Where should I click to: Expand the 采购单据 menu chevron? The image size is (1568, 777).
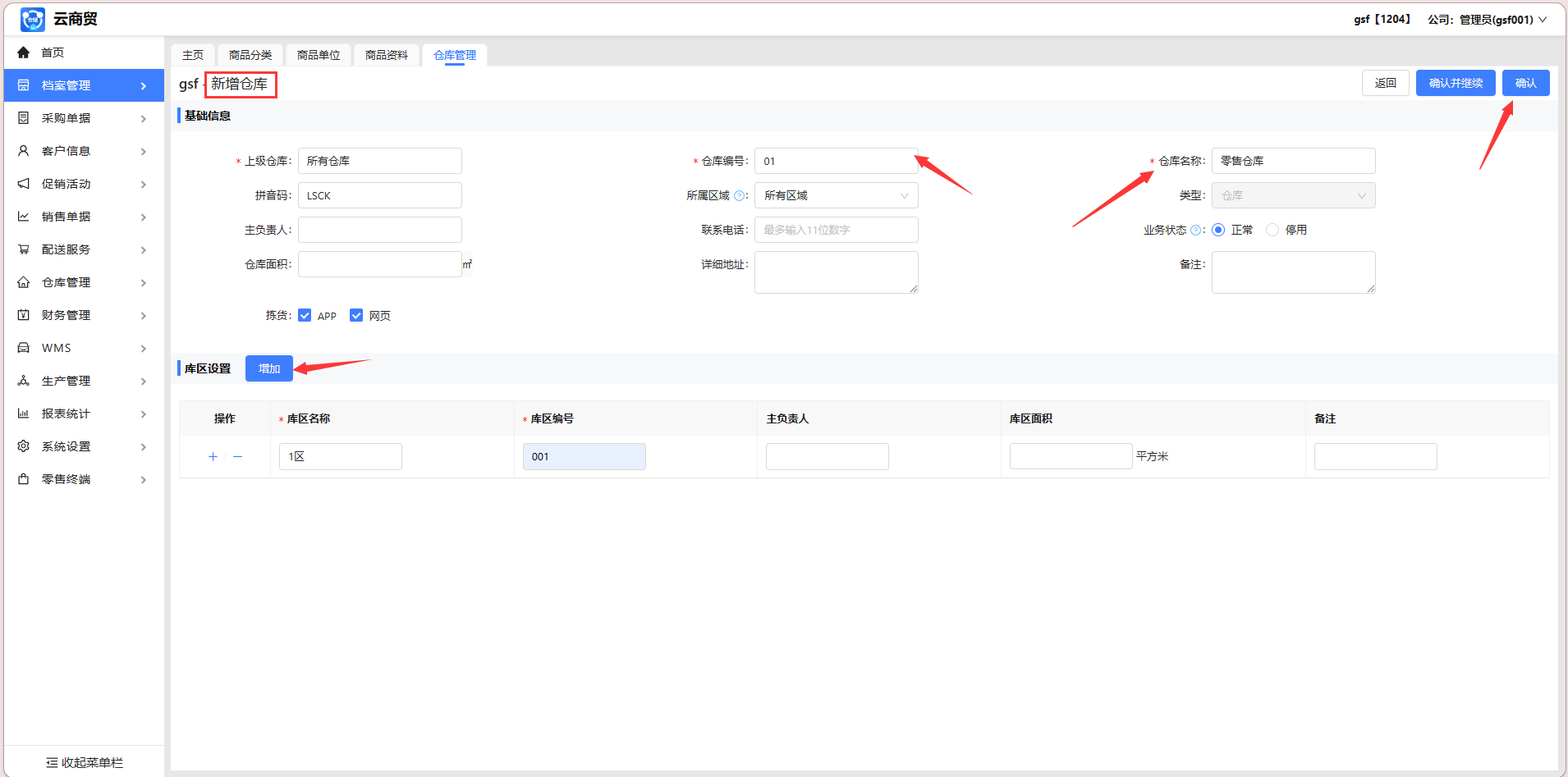[x=144, y=119]
